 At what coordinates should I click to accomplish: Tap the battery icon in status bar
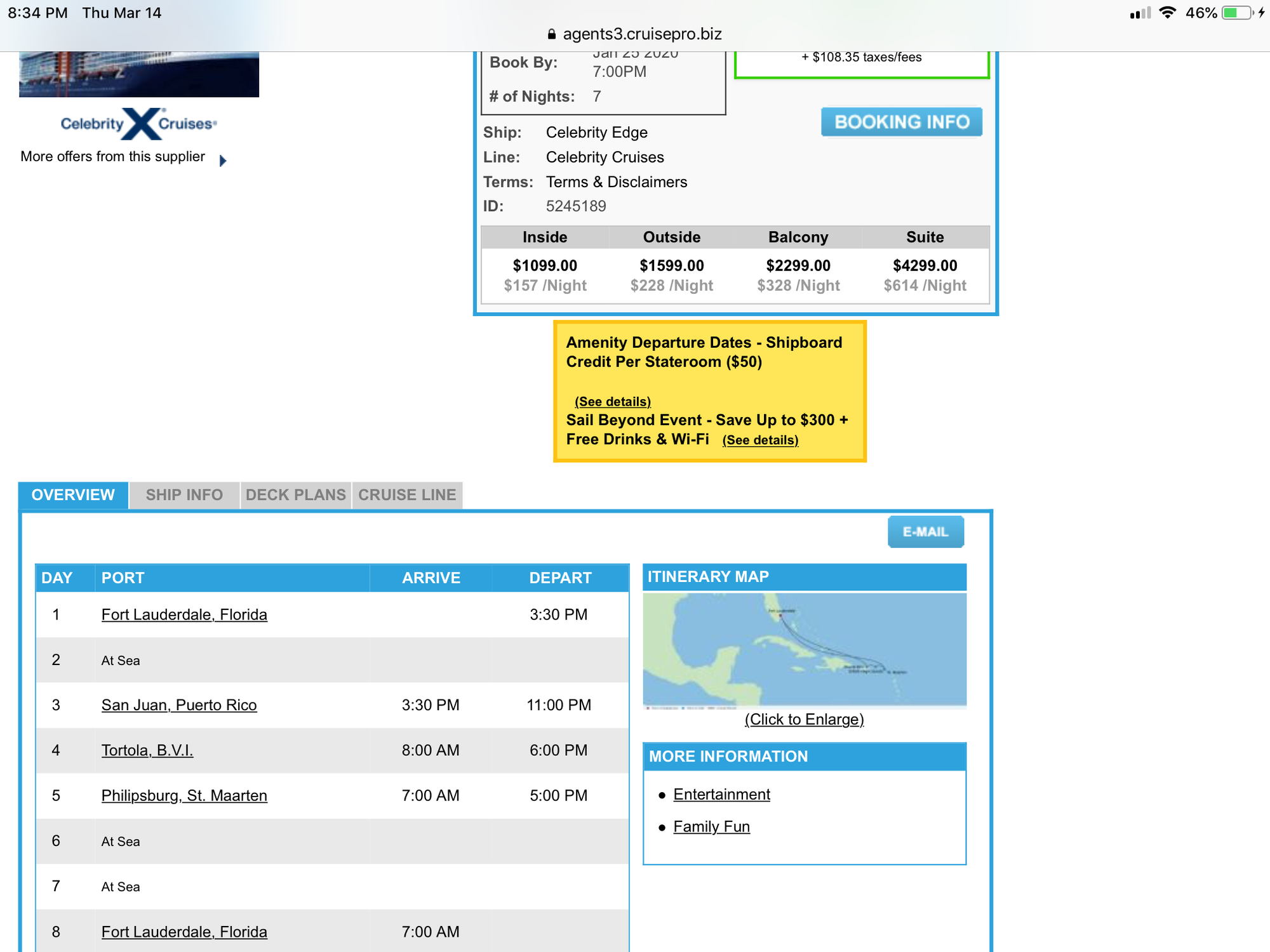pyautogui.click(x=1236, y=13)
